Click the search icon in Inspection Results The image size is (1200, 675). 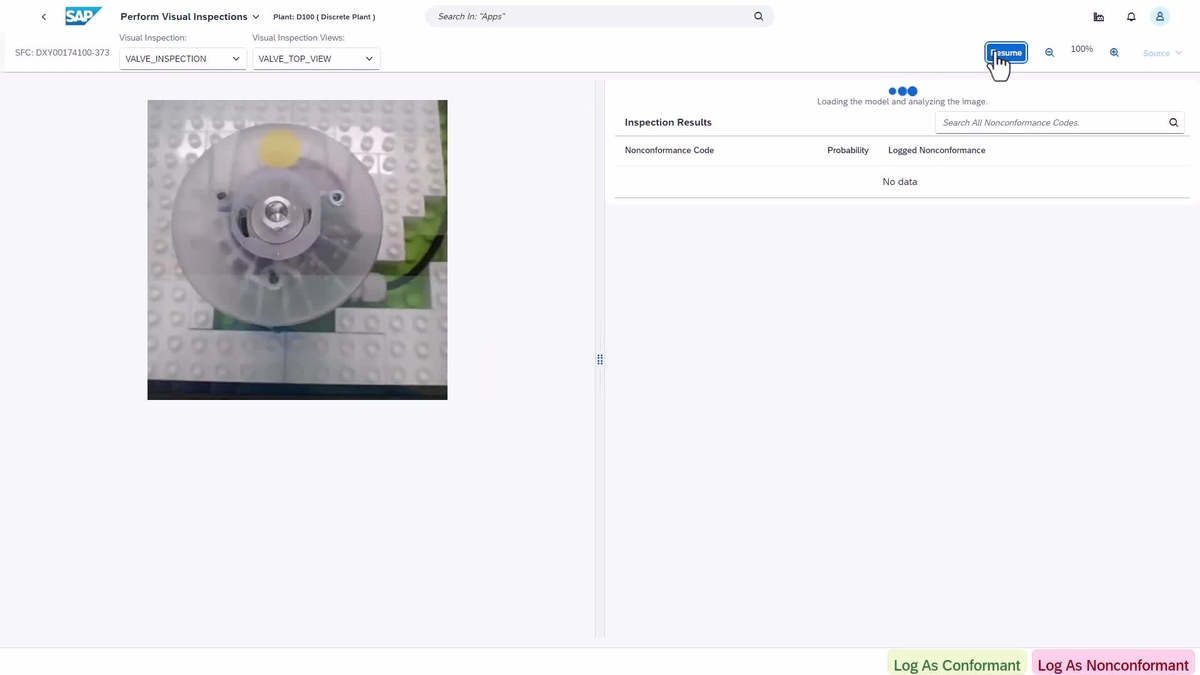(x=1172, y=122)
